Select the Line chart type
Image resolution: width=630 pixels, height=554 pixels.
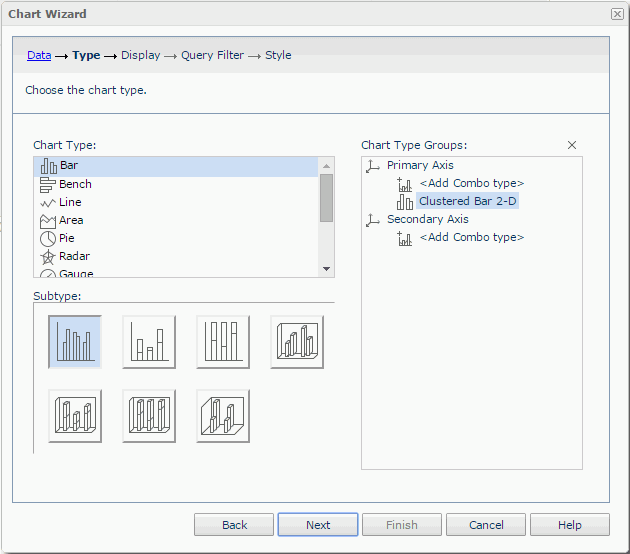[176, 202]
